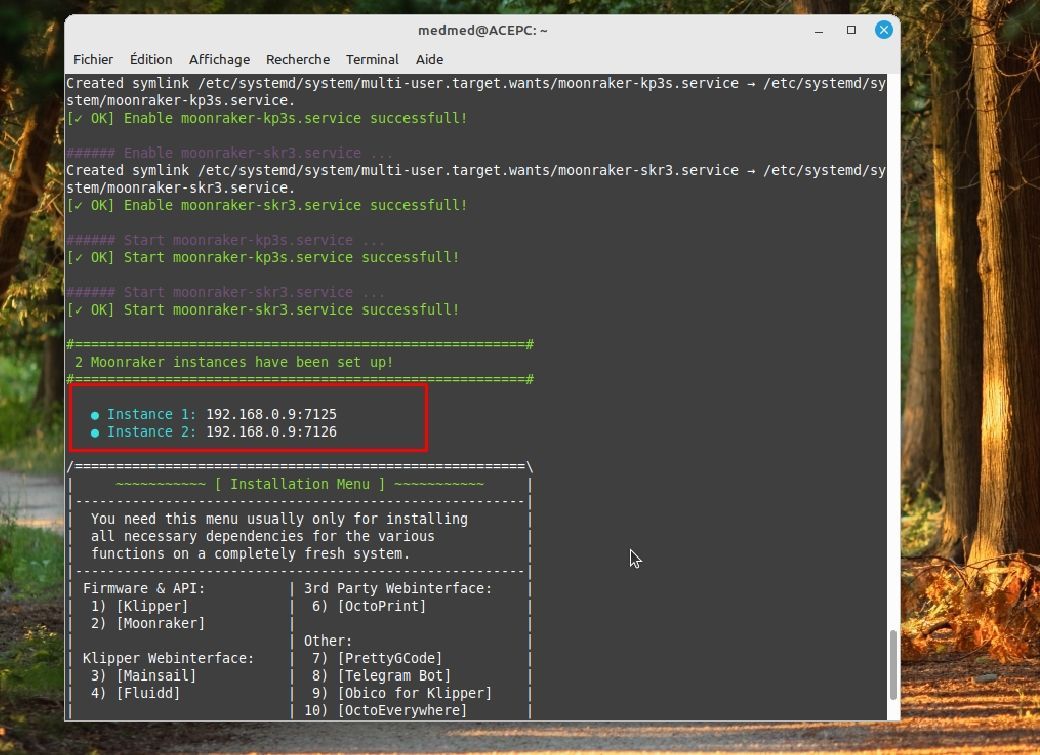
Task: Click the 10) [OctoEverywhere] entry
Action: tap(385, 710)
